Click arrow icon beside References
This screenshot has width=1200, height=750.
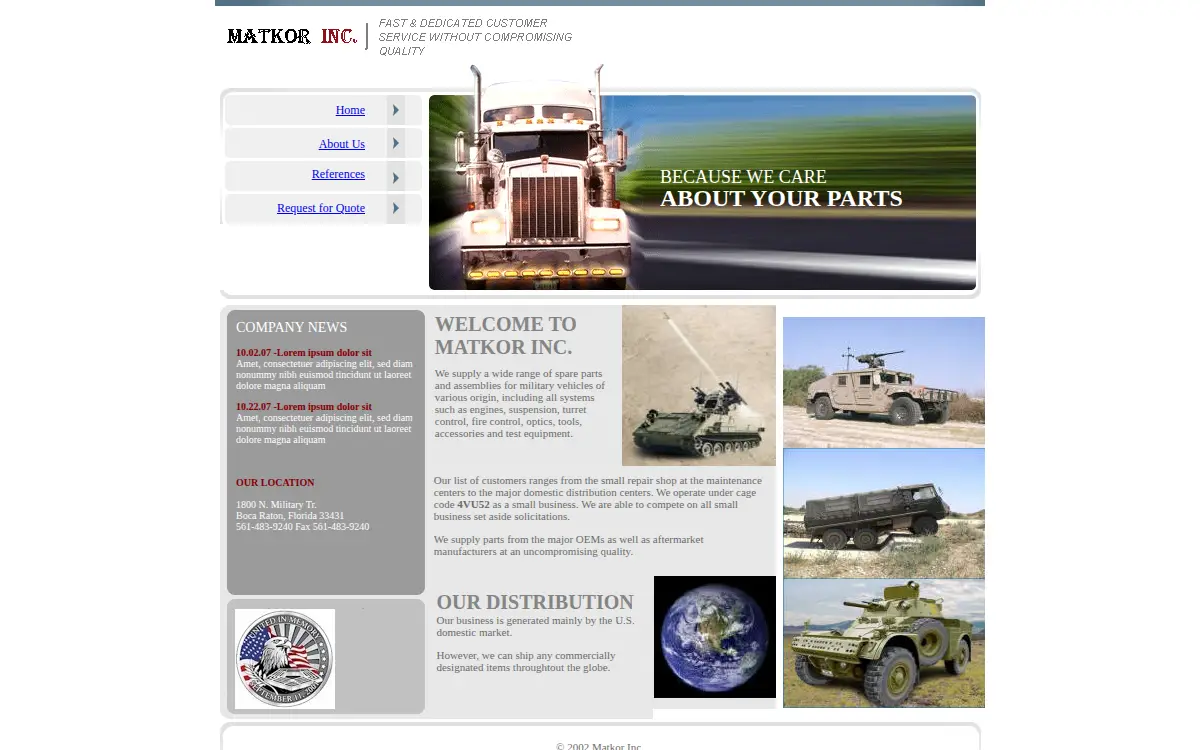396,177
